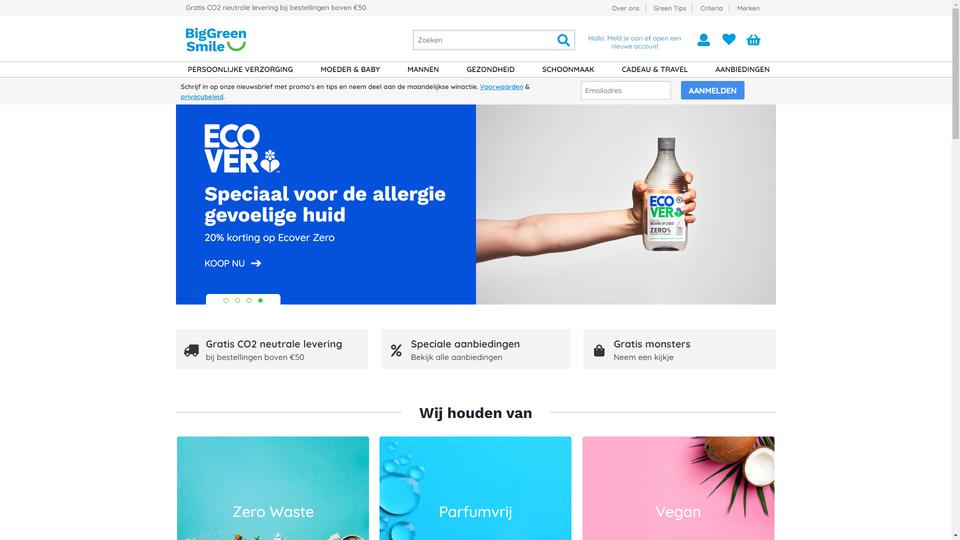Screen dimensions: 960x540
Task: Open the Gezondheid menu item
Action: pos(490,70)
